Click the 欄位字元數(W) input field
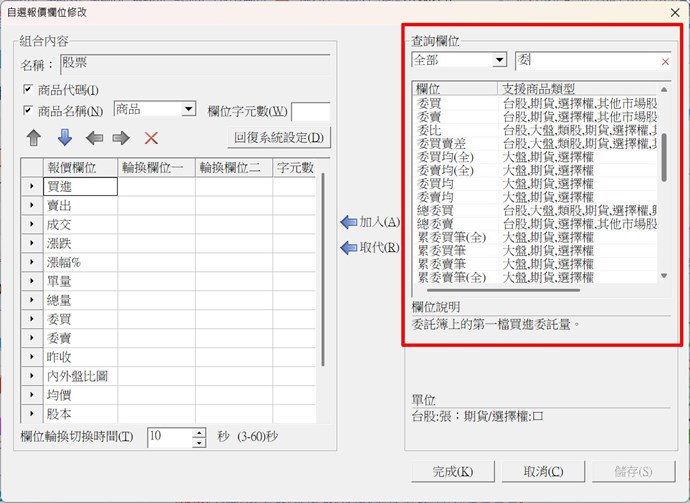 tap(310, 110)
